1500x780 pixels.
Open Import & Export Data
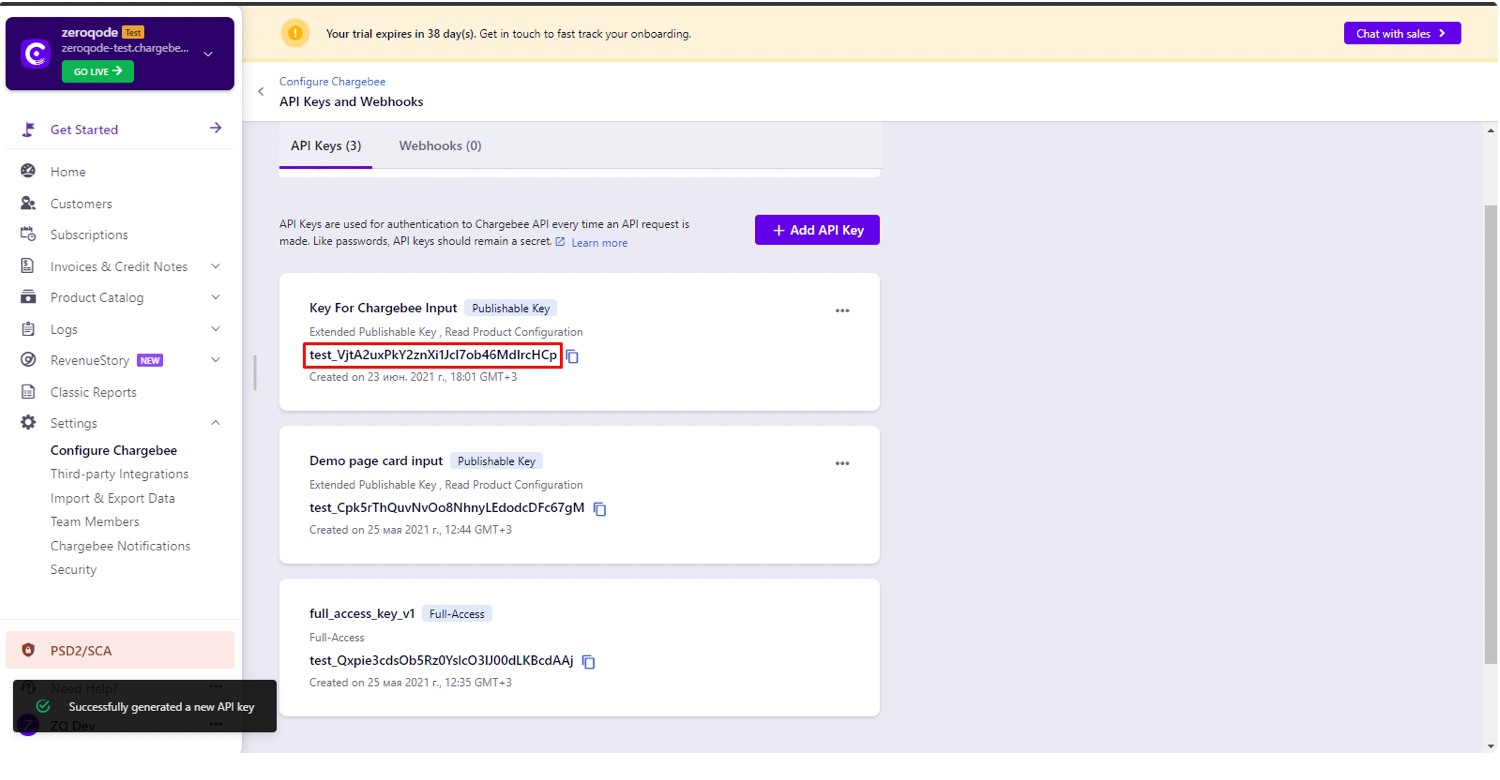[113, 498]
